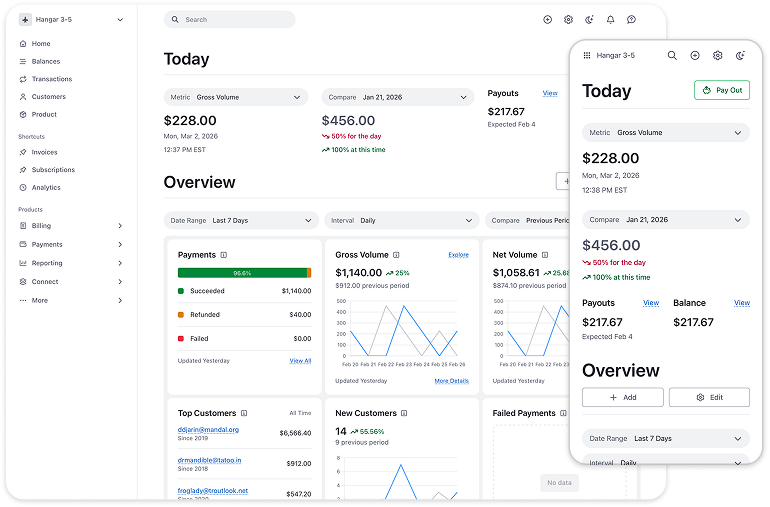Screen dimensions: 770x507
Task: Click the Analytics clock icon
Action: pyautogui.click(x=23, y=187)
